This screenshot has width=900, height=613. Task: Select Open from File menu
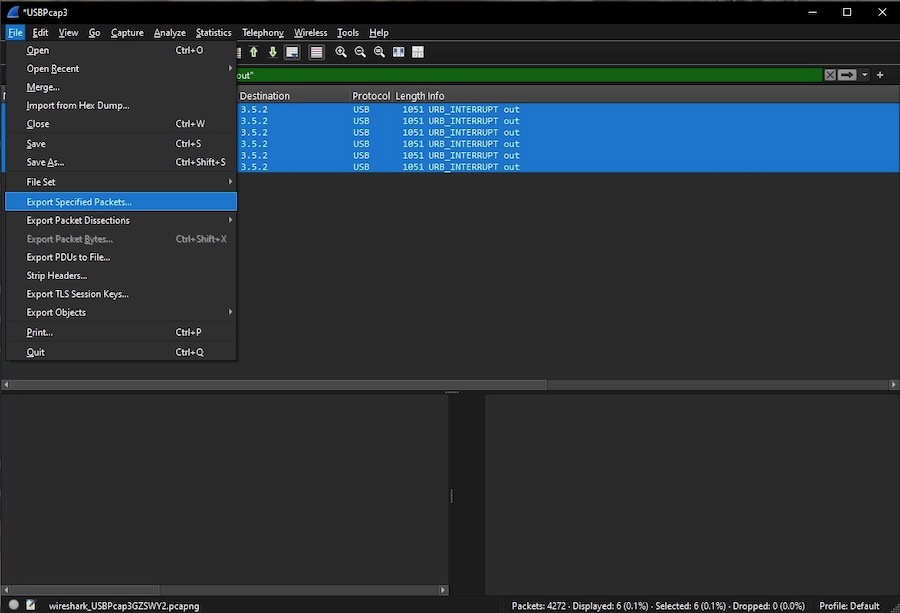click(121, 50)
